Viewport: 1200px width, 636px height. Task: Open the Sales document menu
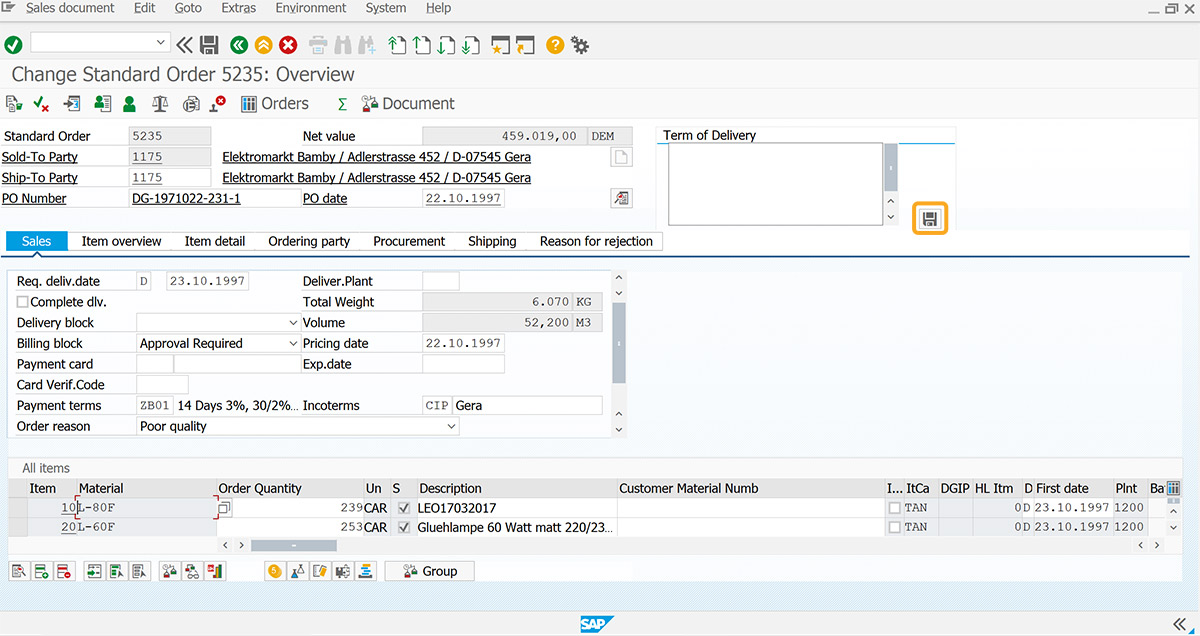(x=70, y=8)
